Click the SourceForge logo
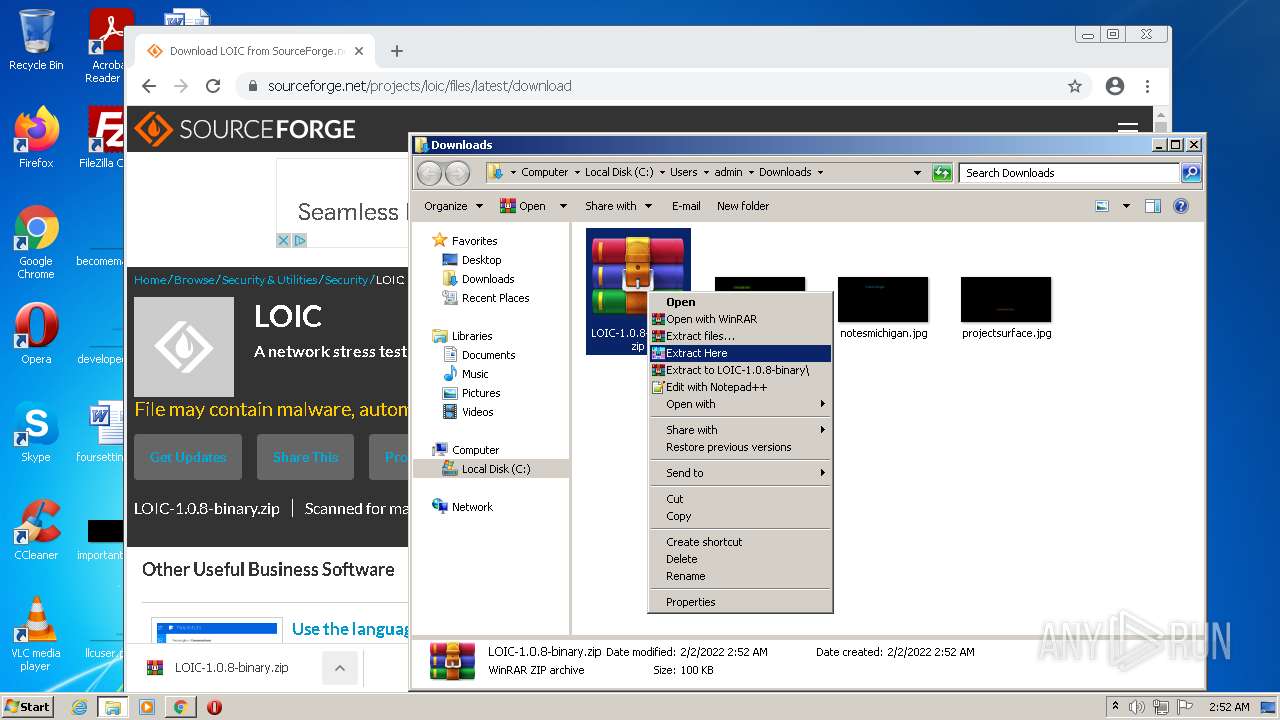Image resolution: width=1280 pixels, height=720 pixels. pos(245,129)
